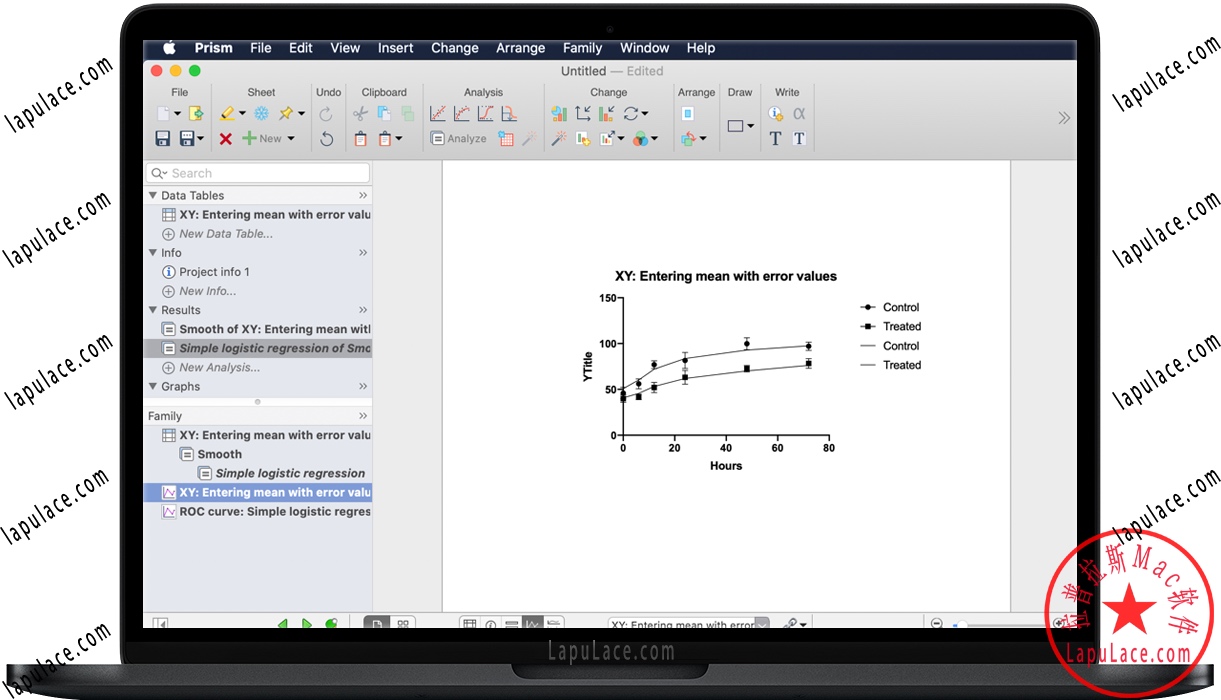Screen dimensions: 1221x700
Task: Click the Hours x-axis title
Action: [x=726, y=465]
